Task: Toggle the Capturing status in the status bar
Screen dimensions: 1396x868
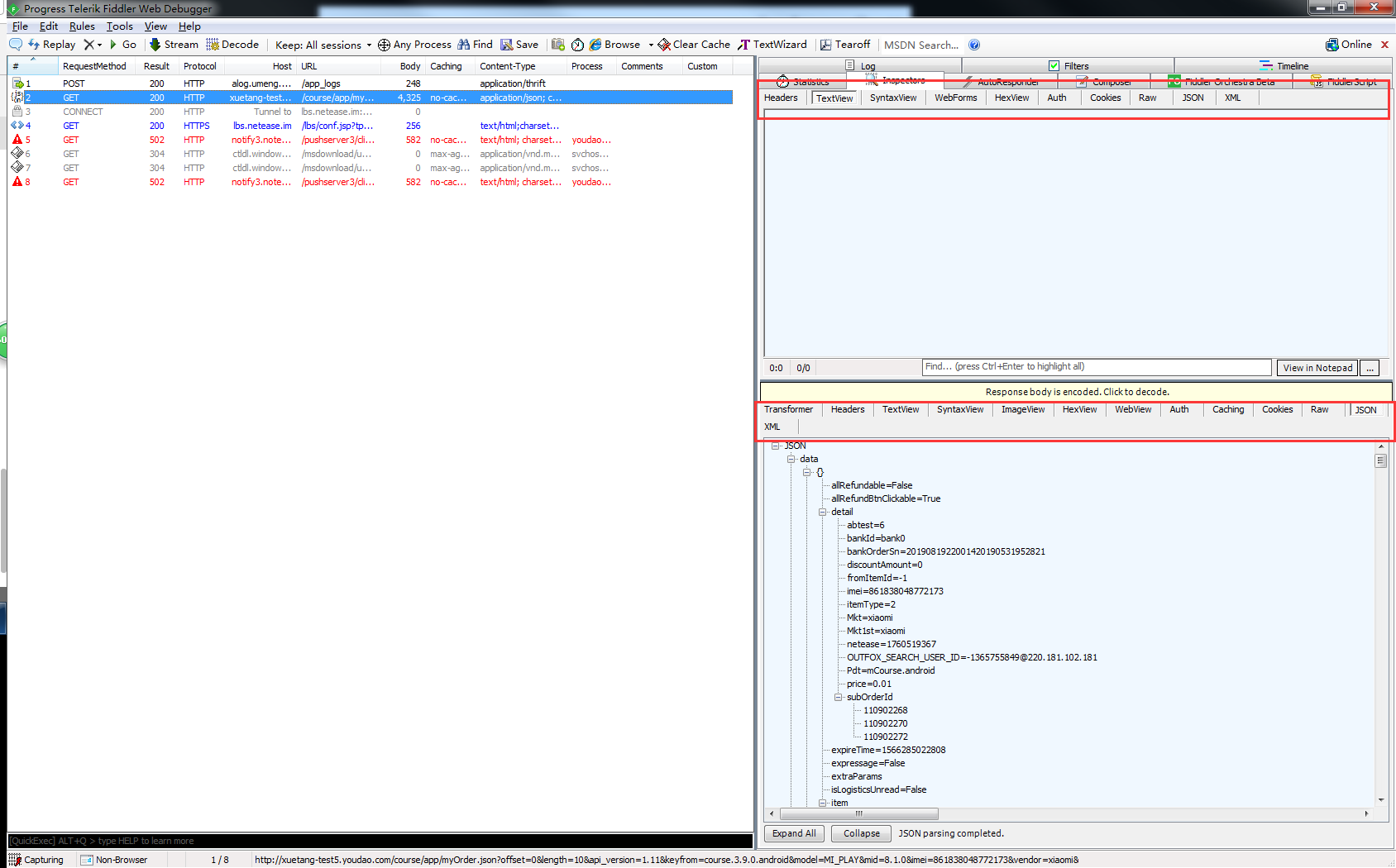Action: (x=36, y=860)
